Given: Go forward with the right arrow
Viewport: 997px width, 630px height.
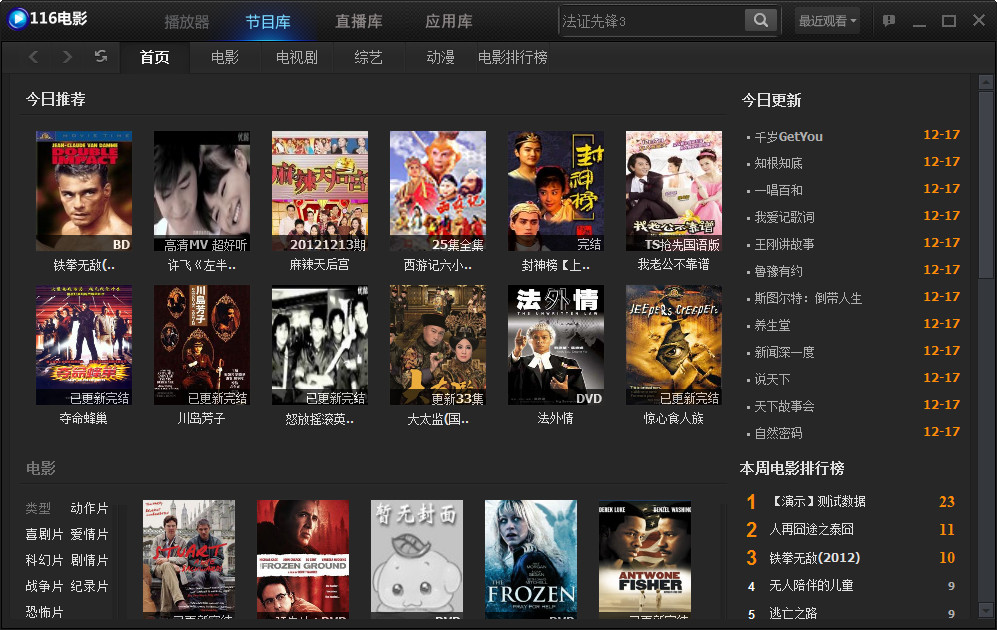Looking at the screenshot, I should point(67,57).
